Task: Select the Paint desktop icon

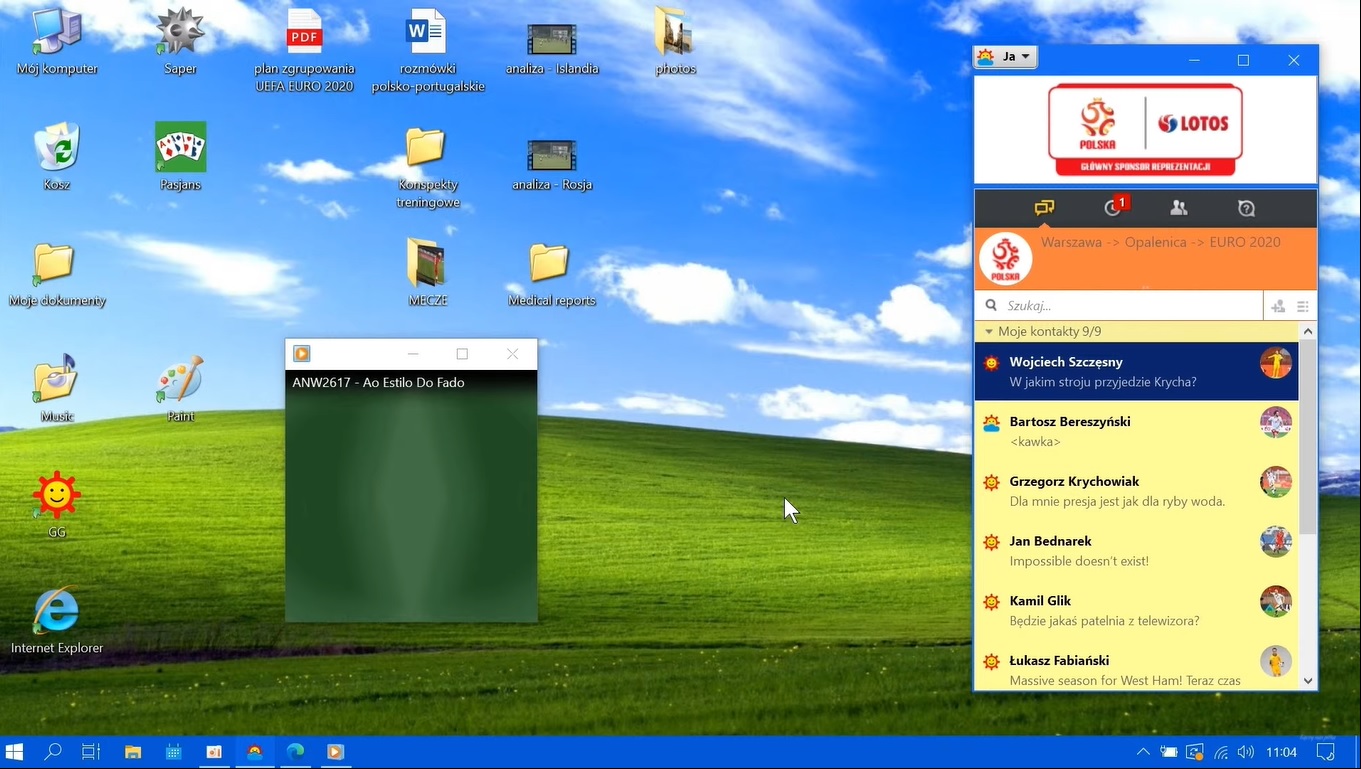Action: [x=180, y=389]
